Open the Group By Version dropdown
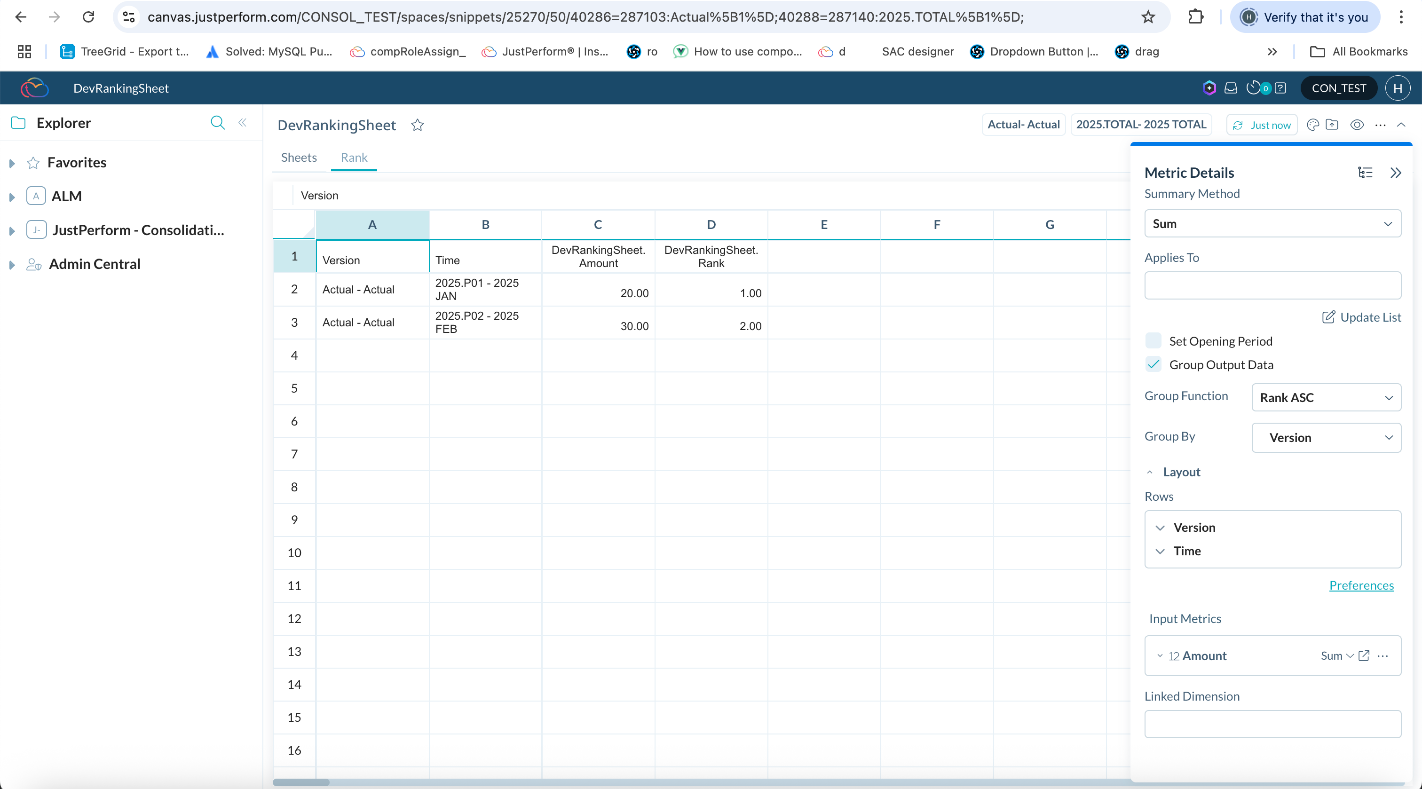 [x=1326, y=438]
